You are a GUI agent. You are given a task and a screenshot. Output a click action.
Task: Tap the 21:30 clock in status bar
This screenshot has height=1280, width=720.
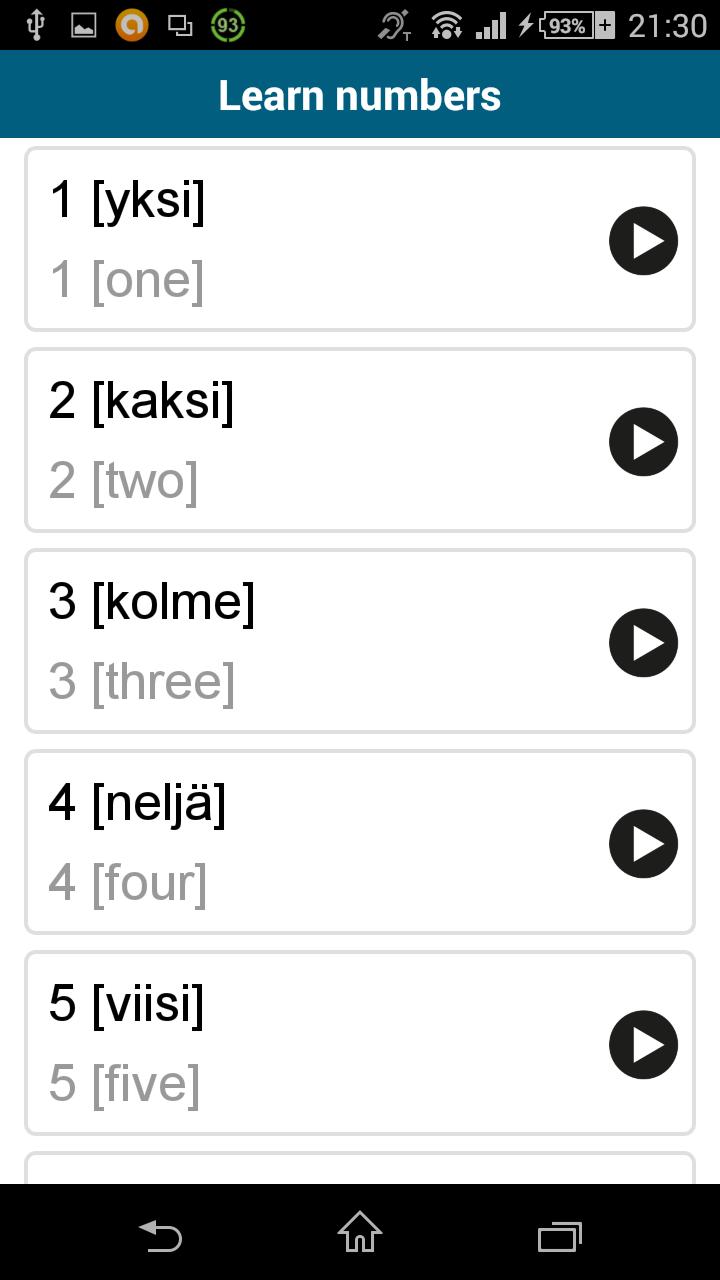[x=667, y=26]
